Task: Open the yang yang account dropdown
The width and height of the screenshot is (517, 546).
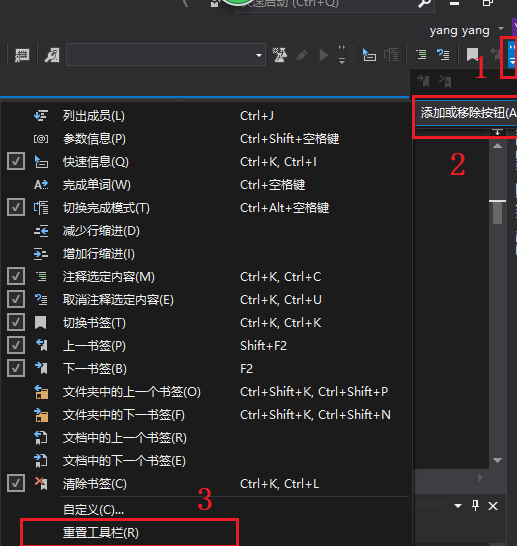Action: pyautogui.click(x=501, y=28)
